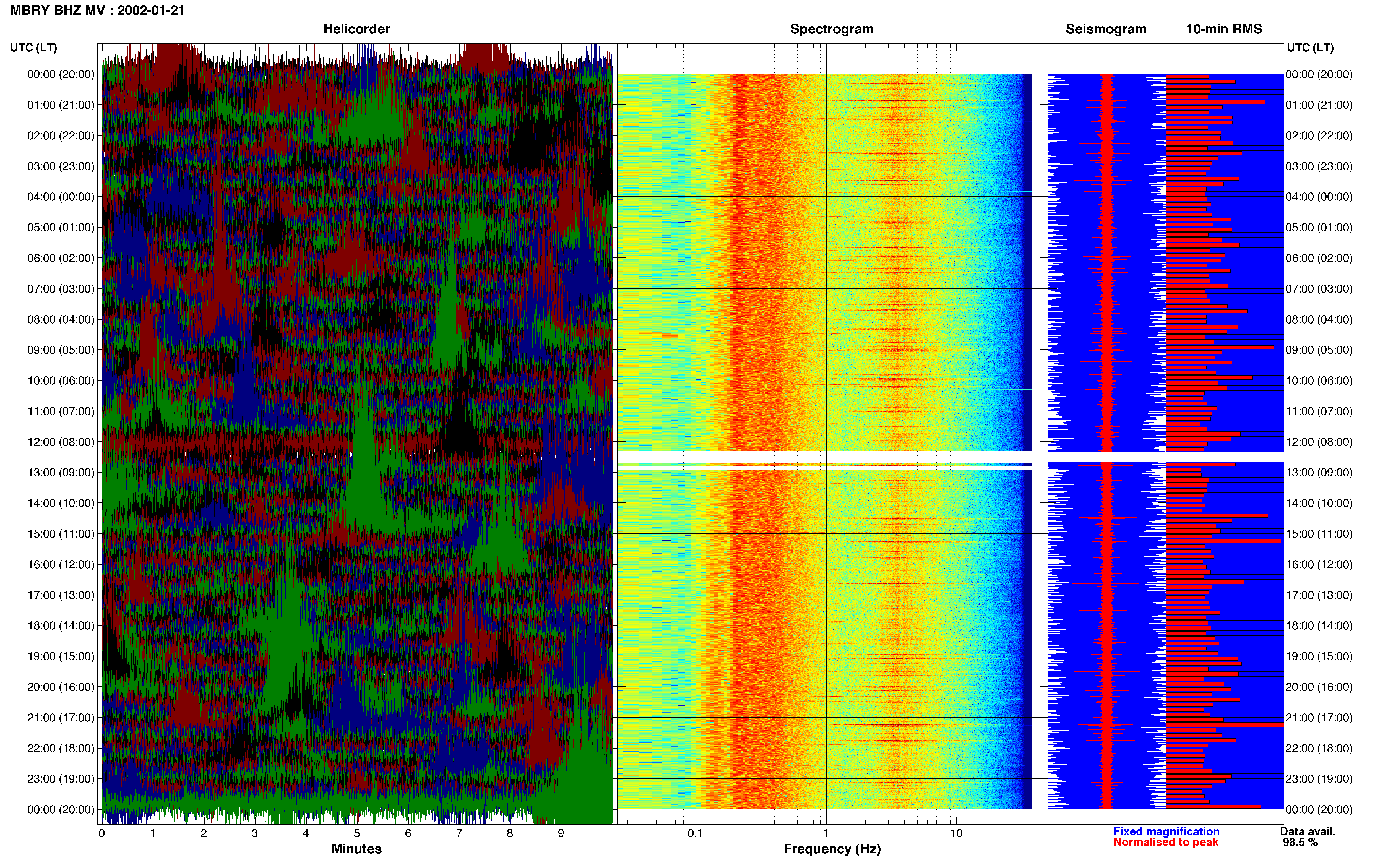The image size is (1388, 868).
Task: Select left time label '23:00 (19:00)'
Action: (x=61, y=779)
